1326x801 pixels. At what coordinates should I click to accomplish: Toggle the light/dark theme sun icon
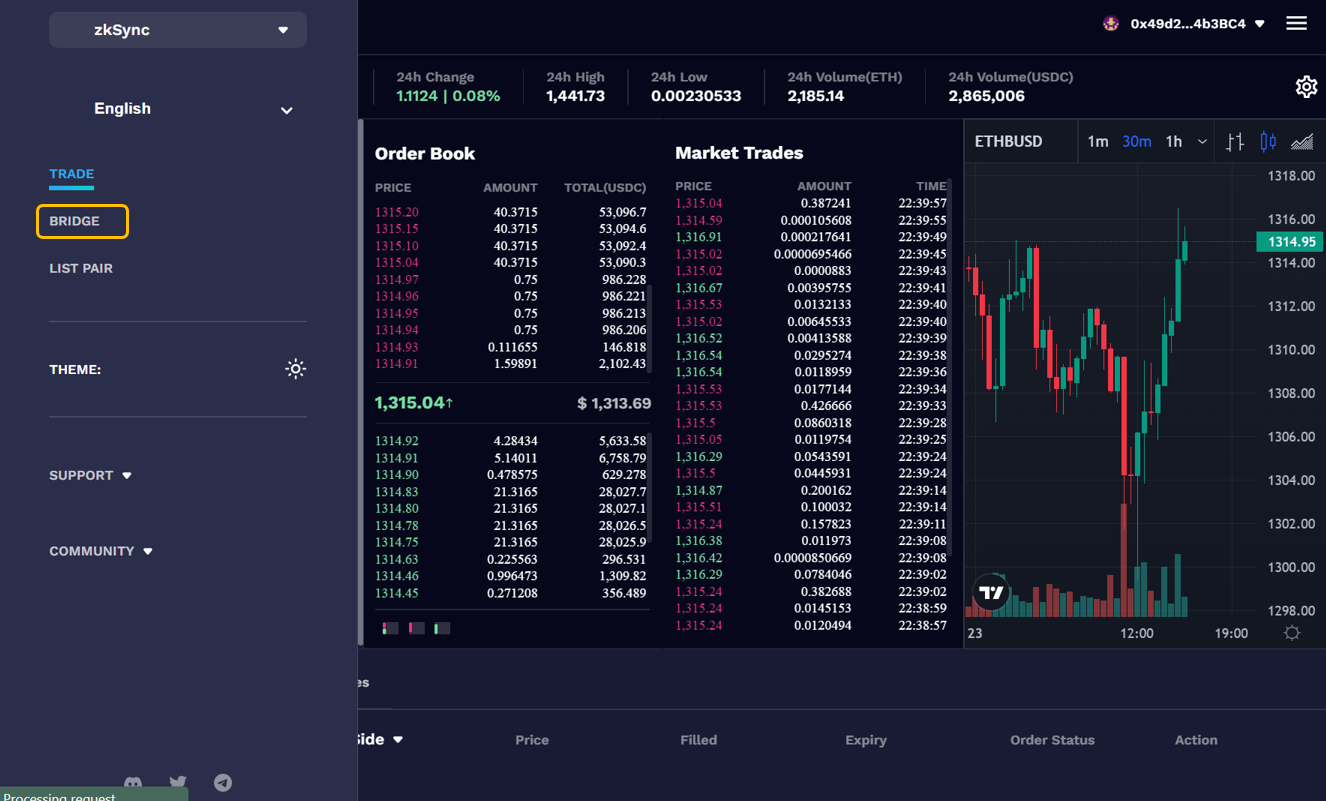295,369
